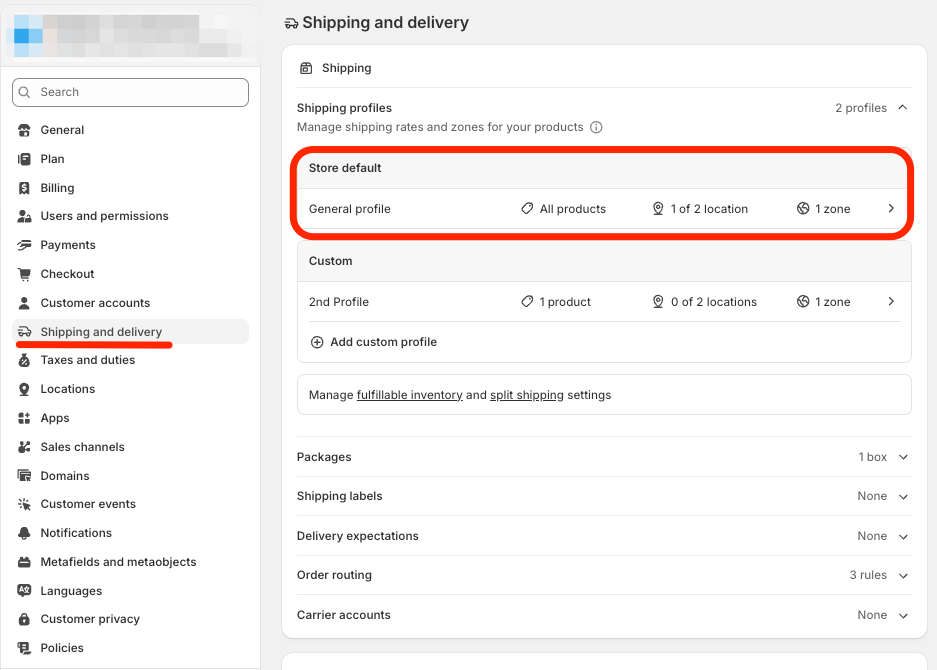This screenshot has height=670, width=937.
Task: Click the tag icon next to All products
Action: pos(527,209)
